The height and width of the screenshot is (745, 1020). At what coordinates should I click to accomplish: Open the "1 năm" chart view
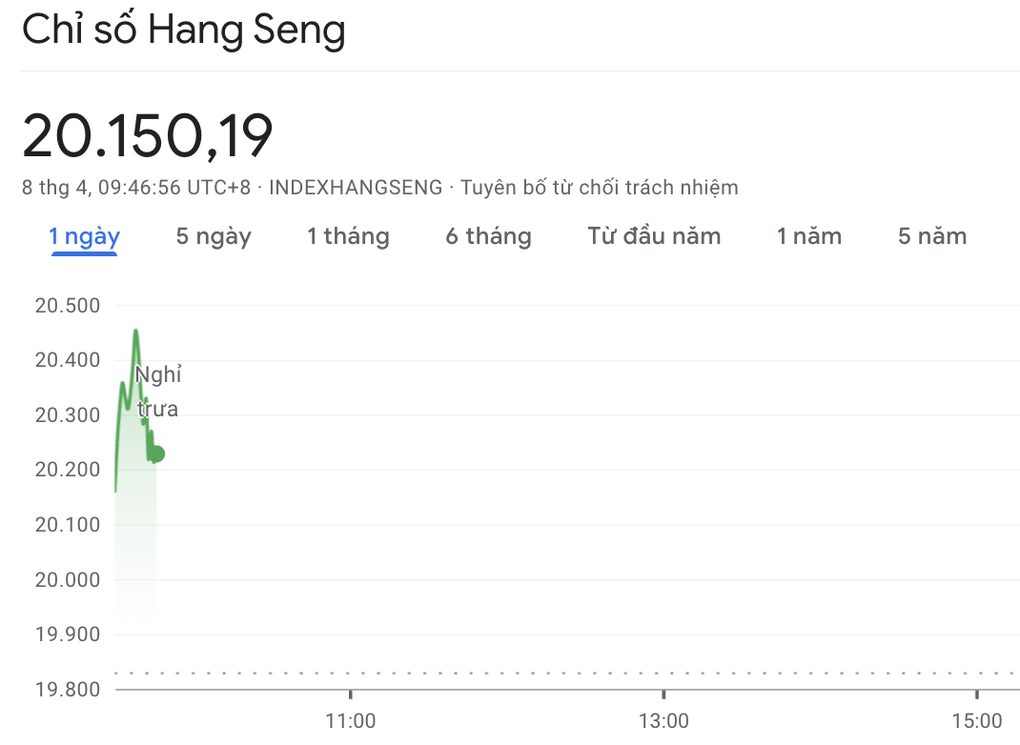807,236
